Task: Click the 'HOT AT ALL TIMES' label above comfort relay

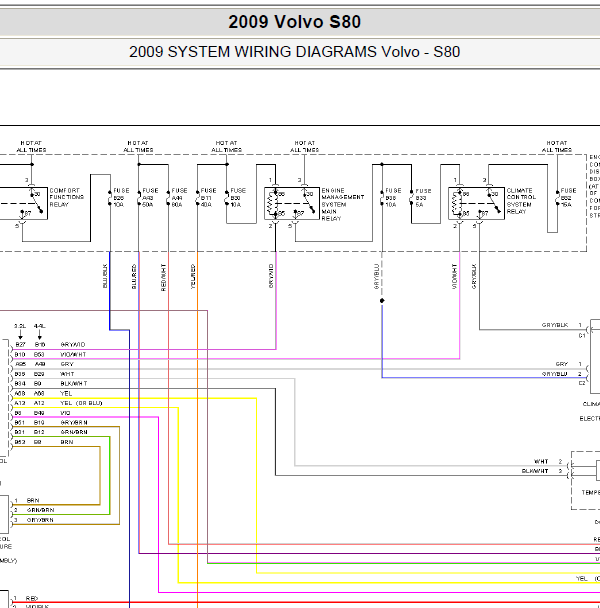Action: pos(31,147)
